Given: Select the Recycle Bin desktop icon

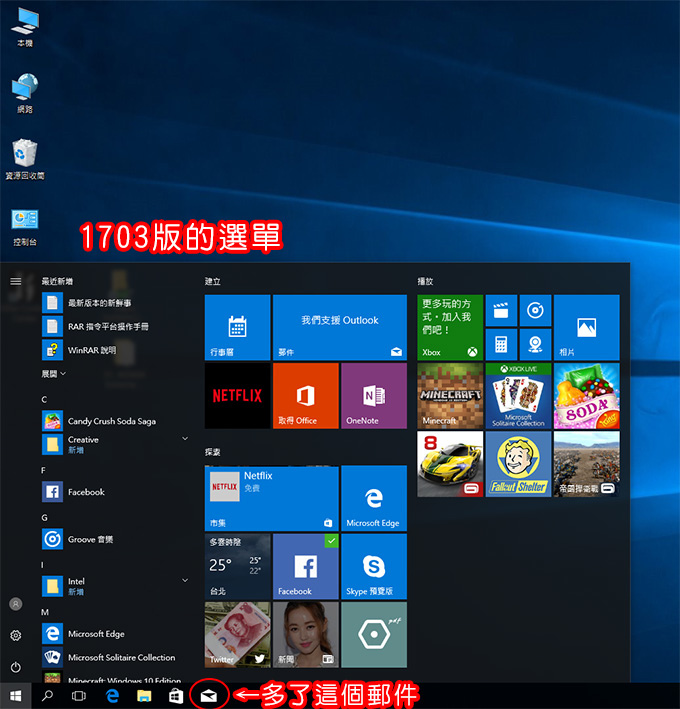Looking at the screenshot, I should tap(25, 159).
